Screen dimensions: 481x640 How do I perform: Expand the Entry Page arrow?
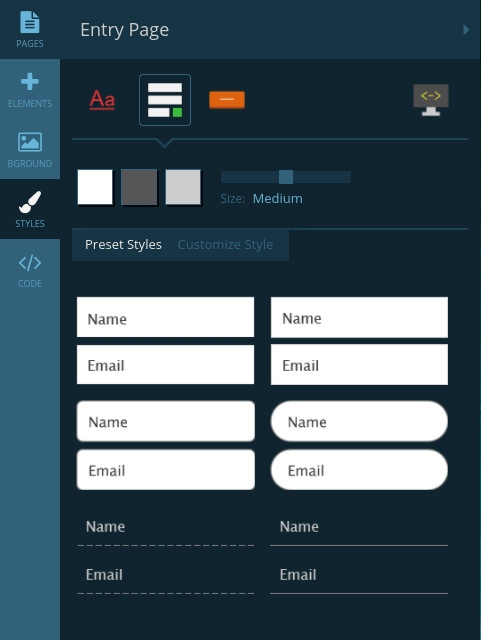coord(466,30)
